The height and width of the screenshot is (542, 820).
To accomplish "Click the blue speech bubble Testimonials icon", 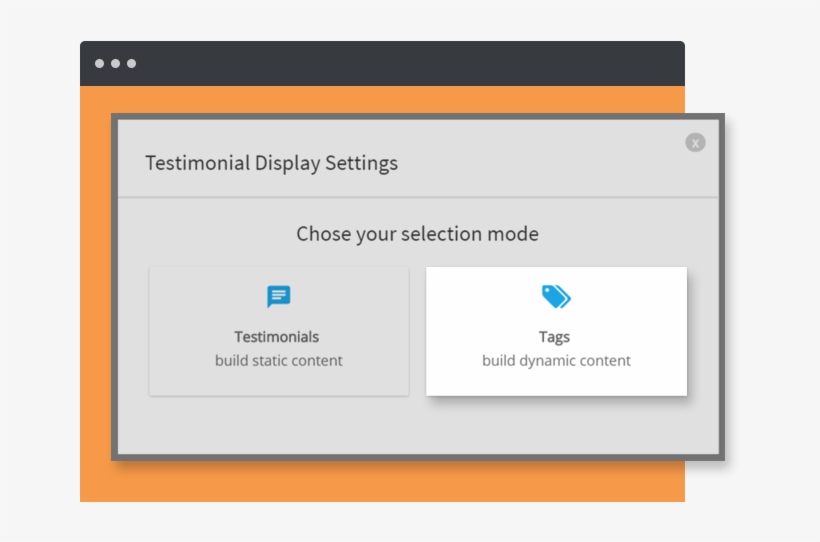I will click(279, 297).
